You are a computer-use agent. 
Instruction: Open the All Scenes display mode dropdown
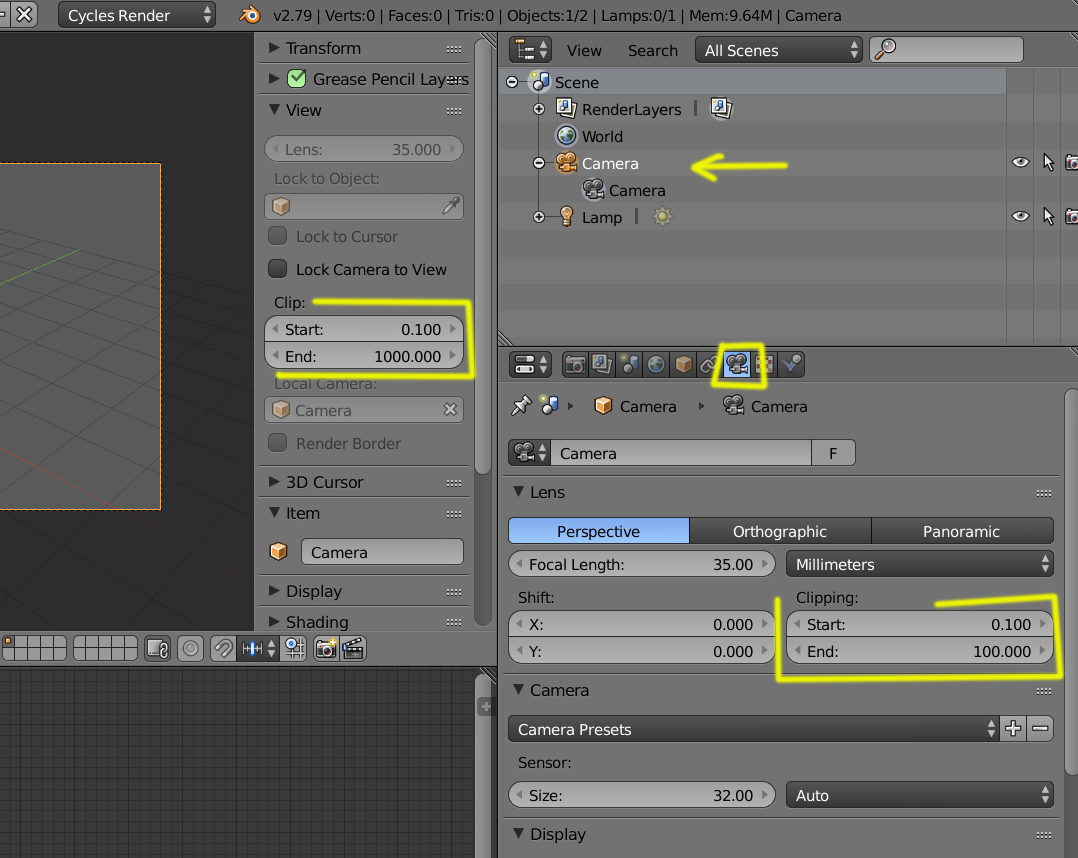coord(778,50)
